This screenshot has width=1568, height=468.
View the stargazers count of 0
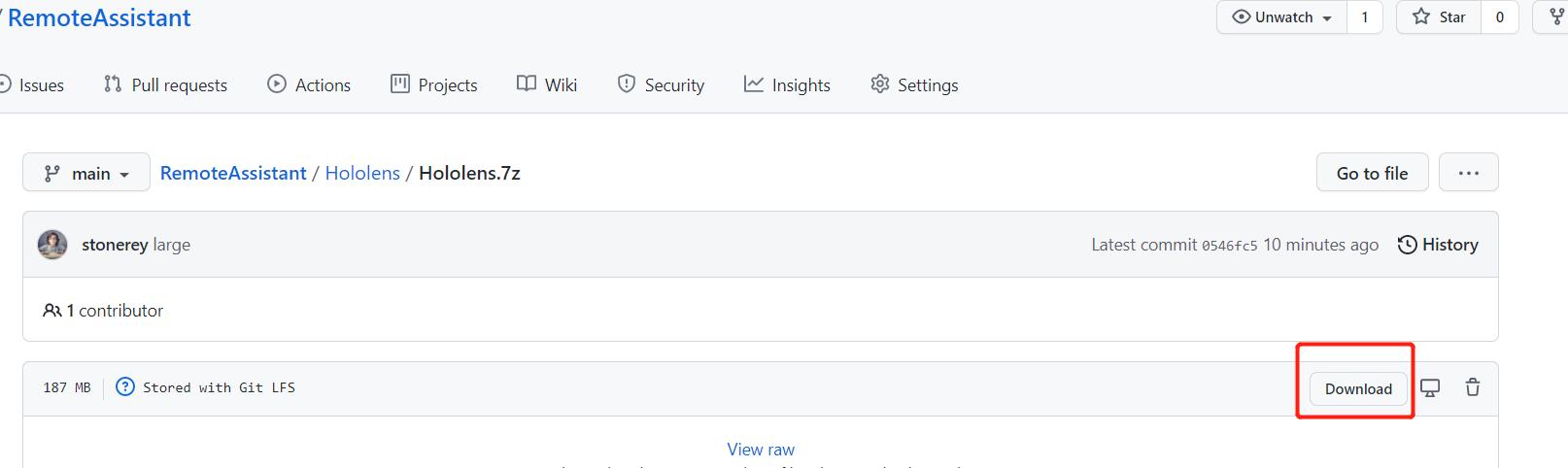pyautogui.click(x=1499, y=17)
